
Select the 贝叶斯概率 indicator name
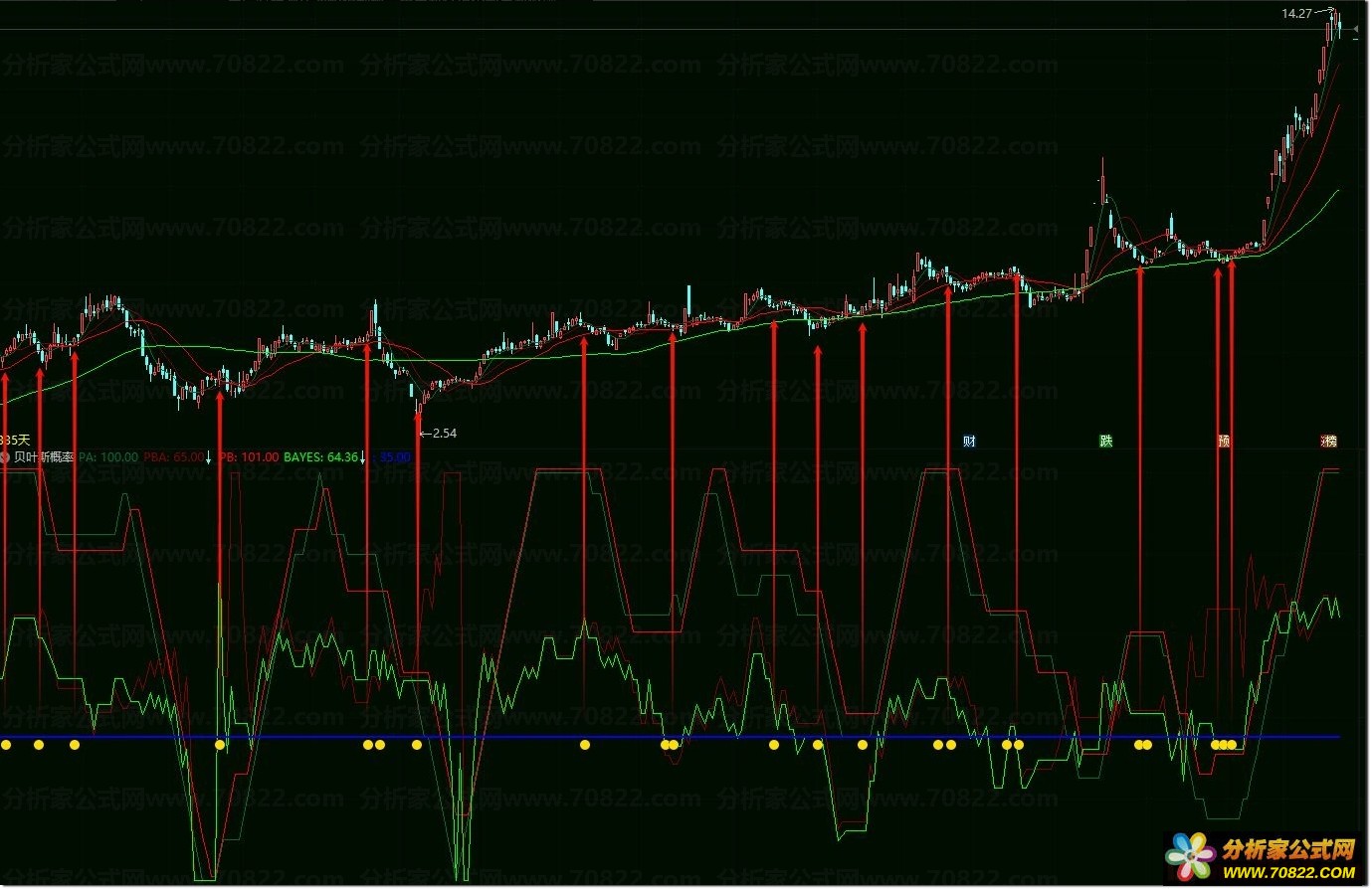[x=44, y=457]
